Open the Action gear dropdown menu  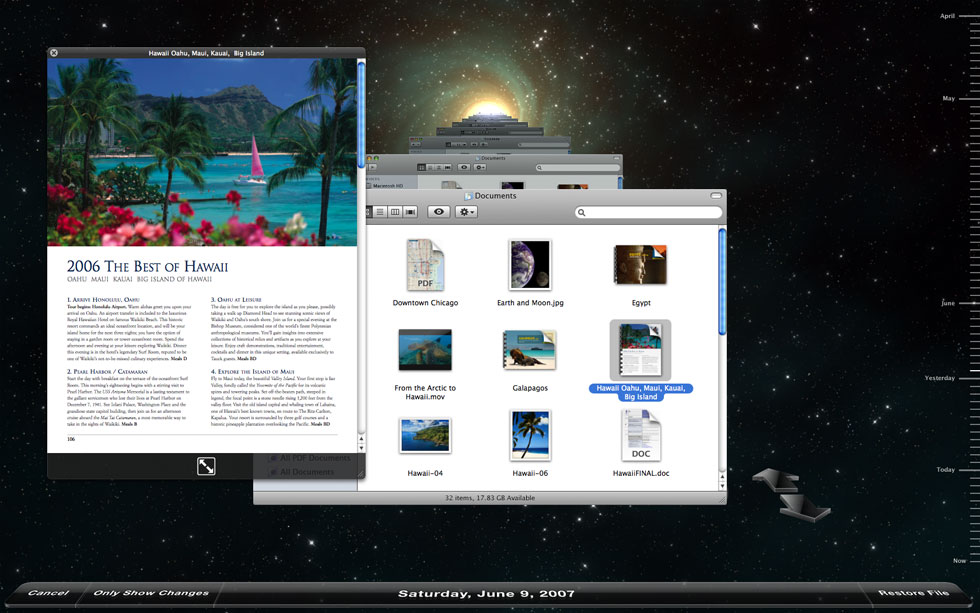(466, 212)
